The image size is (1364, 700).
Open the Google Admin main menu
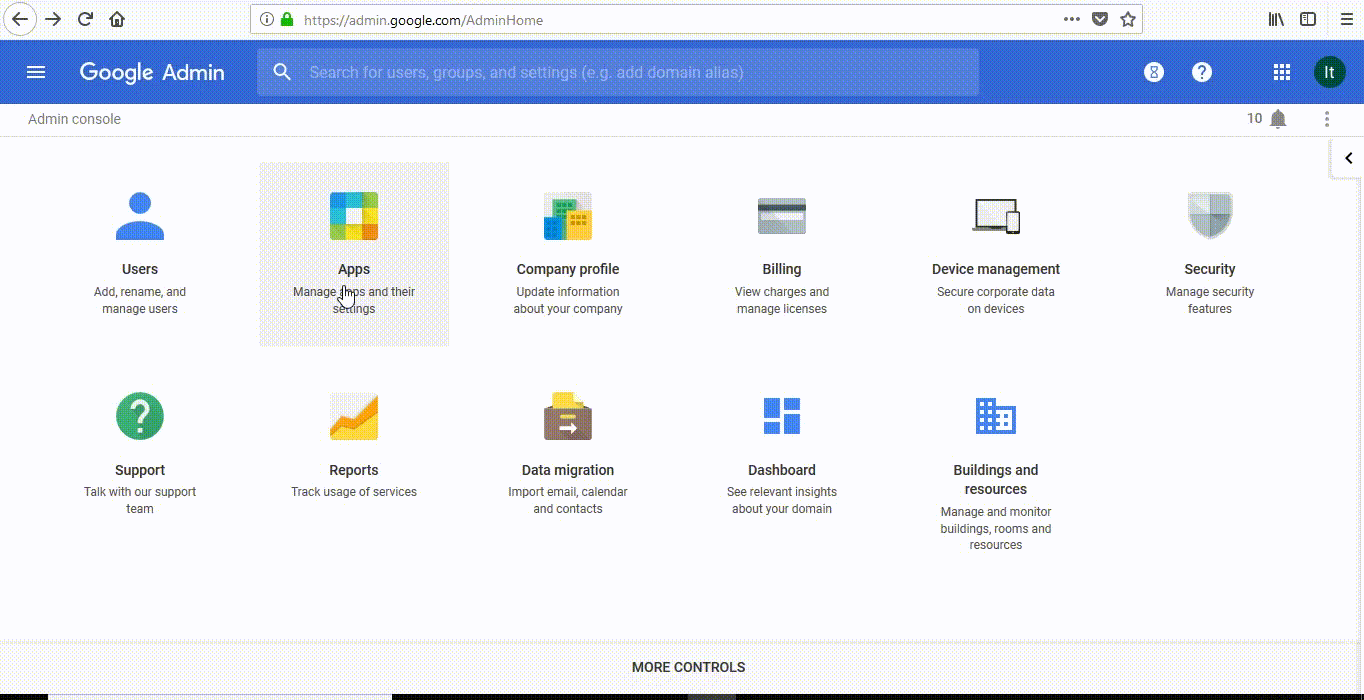coord(36,72)
